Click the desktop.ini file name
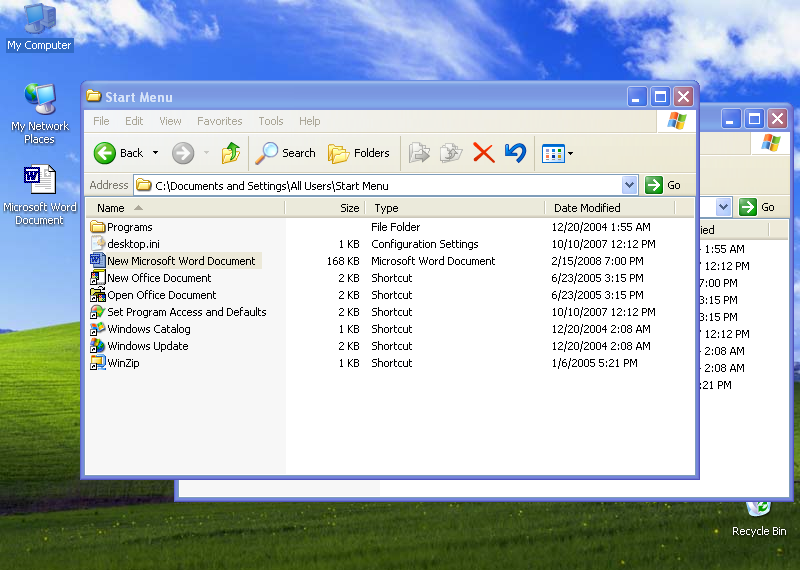The width and height of the screenshot is (800, 570). click(133, 244)
